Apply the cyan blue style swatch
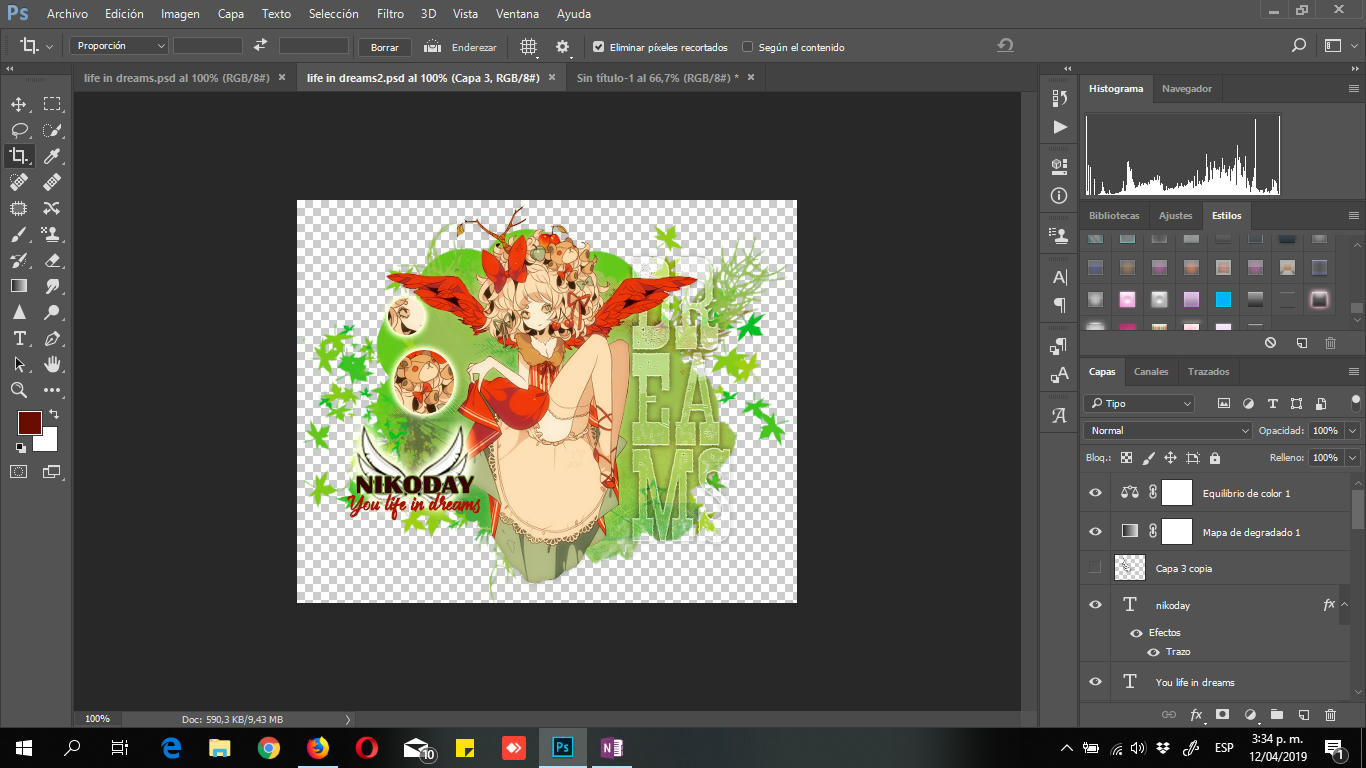This screenshot has width=1366, height=768. 1223,299
